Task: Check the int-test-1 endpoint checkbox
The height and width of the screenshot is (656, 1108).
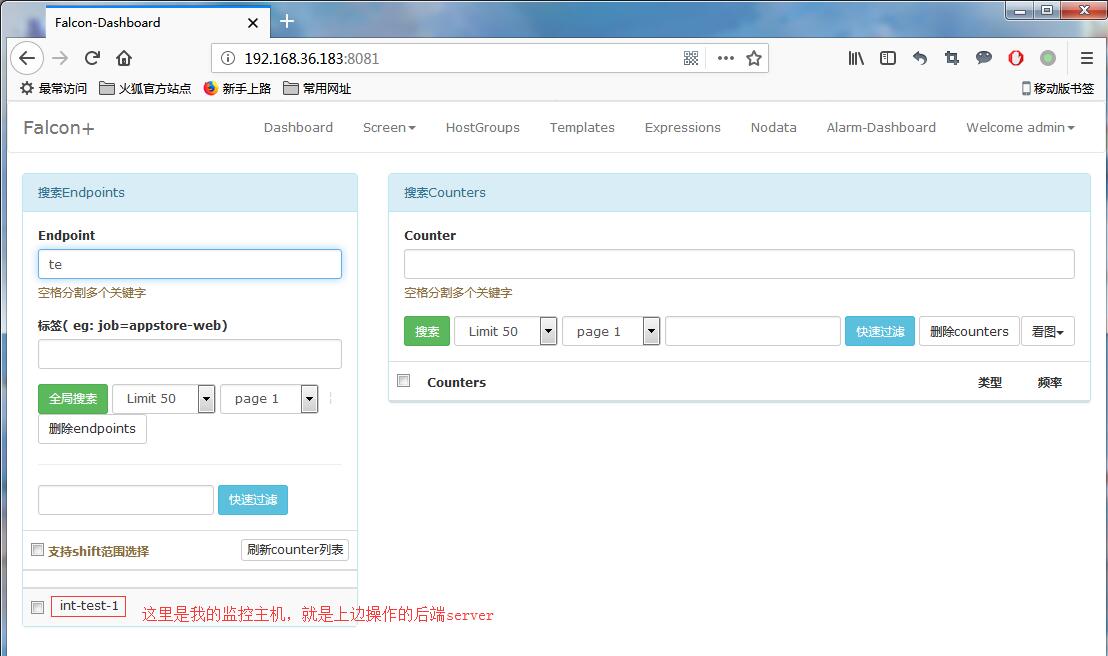Action: (38, 607)
